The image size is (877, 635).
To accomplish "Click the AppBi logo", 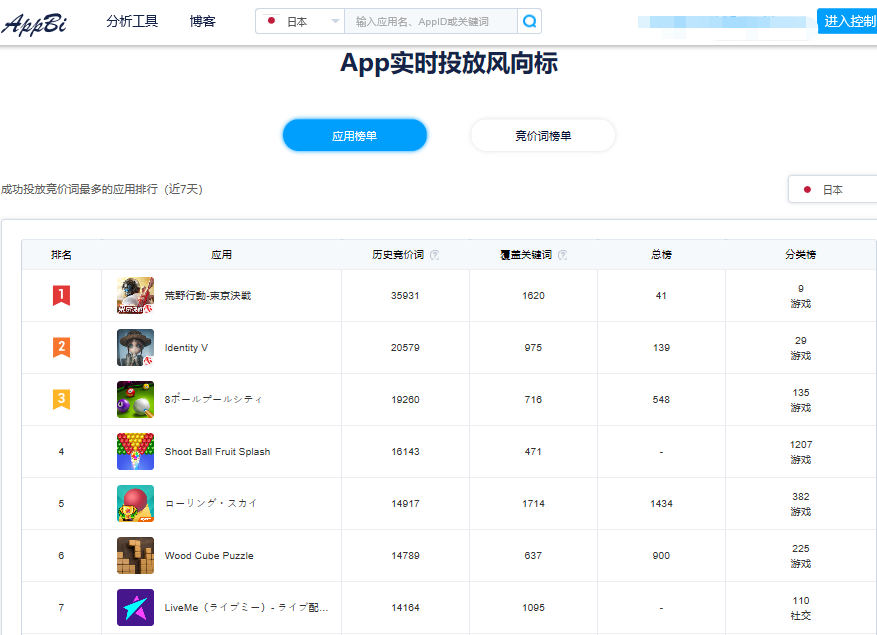I will [x=36, y=20].
